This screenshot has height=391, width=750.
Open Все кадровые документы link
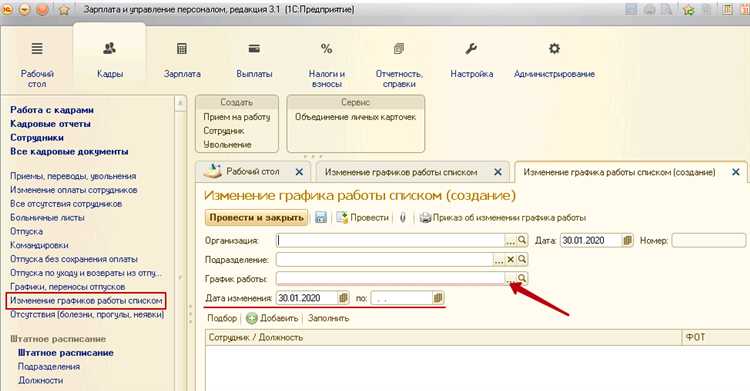coord(69,152)
